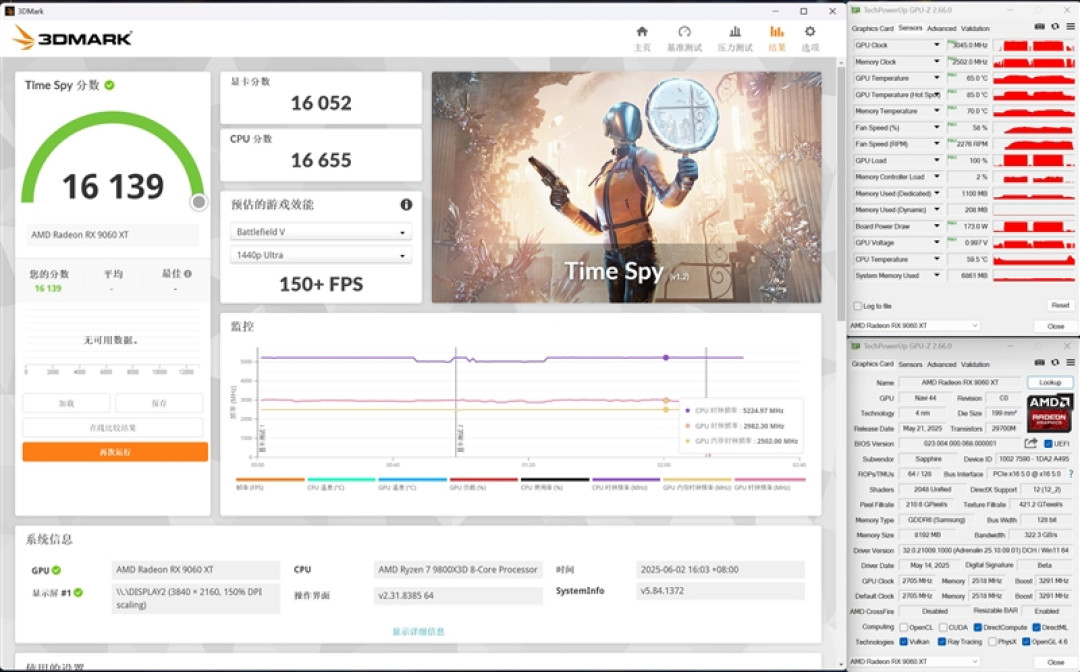Image resolution: width=1080 pixels, height=672 pixels.
Task: Click the 保存 save button
Action: click(159, 403)
